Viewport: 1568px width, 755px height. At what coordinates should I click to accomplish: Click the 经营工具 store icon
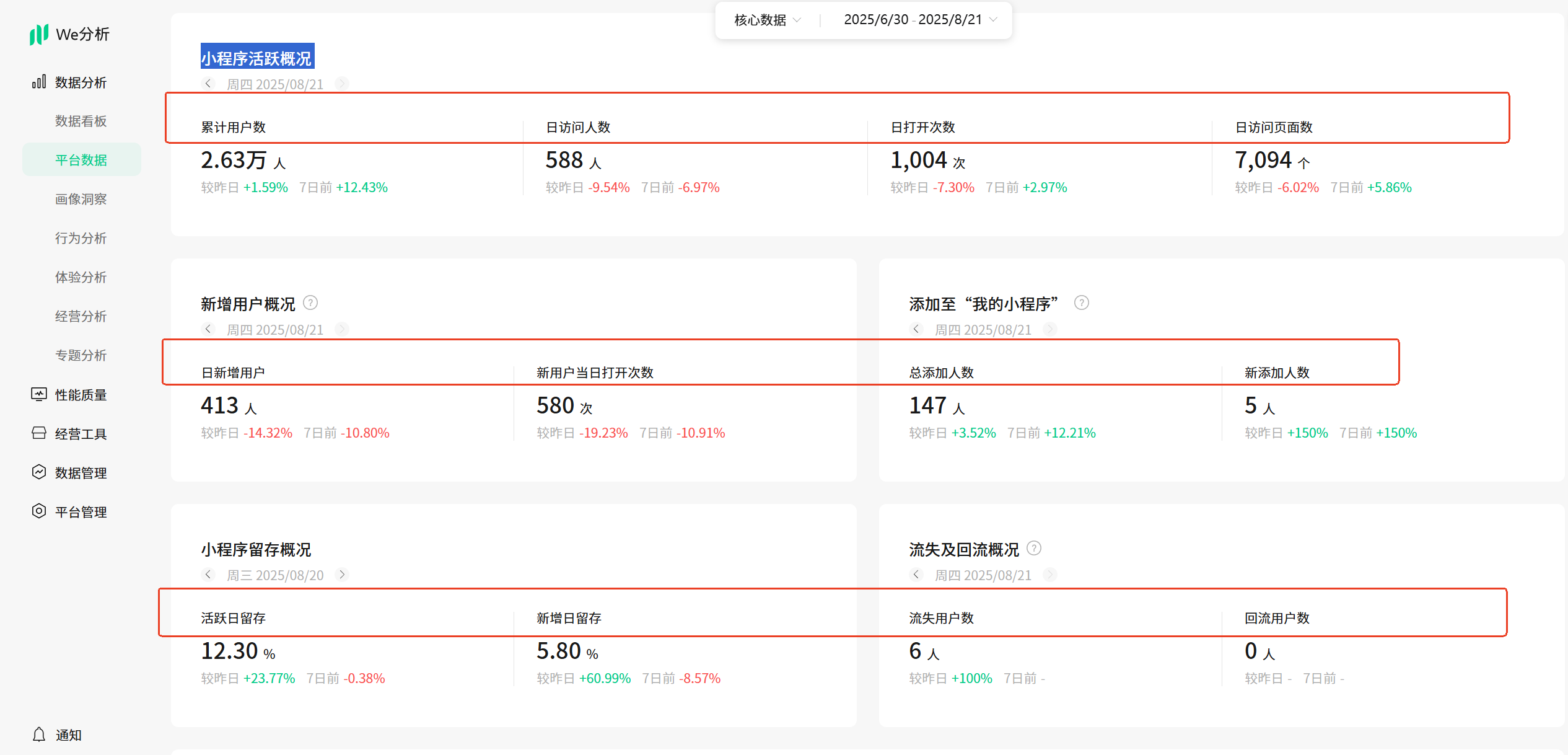(x=39, y=433)
